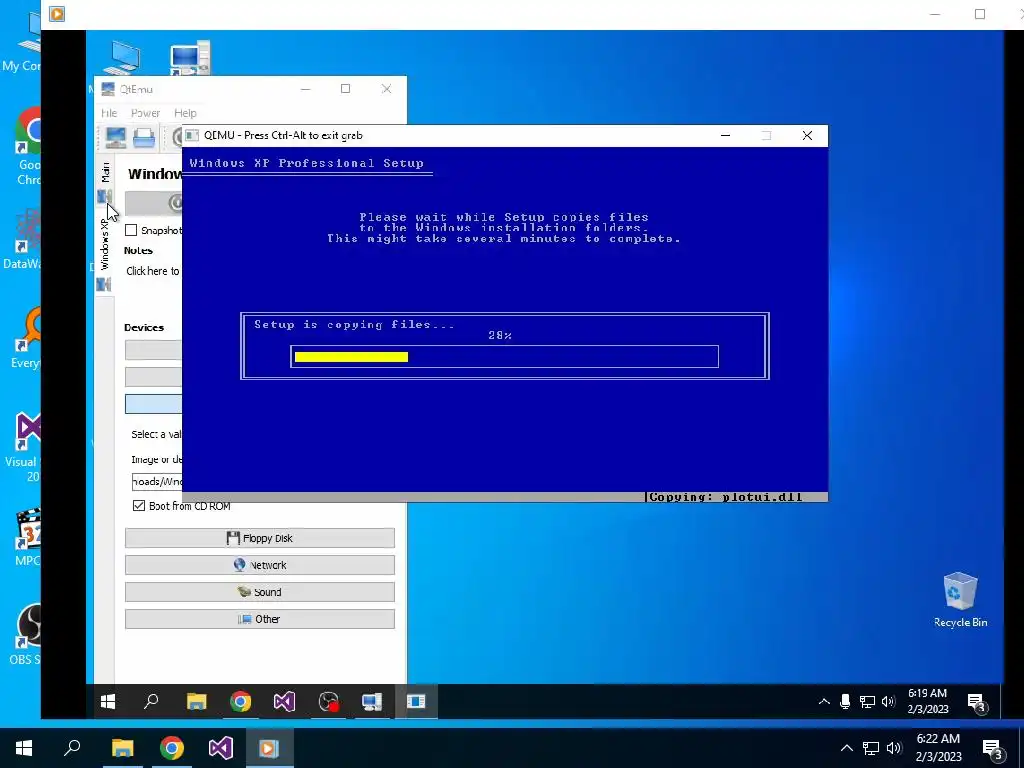Expand hidden icons in the outer system tray
The width and height of the screenshot is (1024, 768).
pos(846,748)
